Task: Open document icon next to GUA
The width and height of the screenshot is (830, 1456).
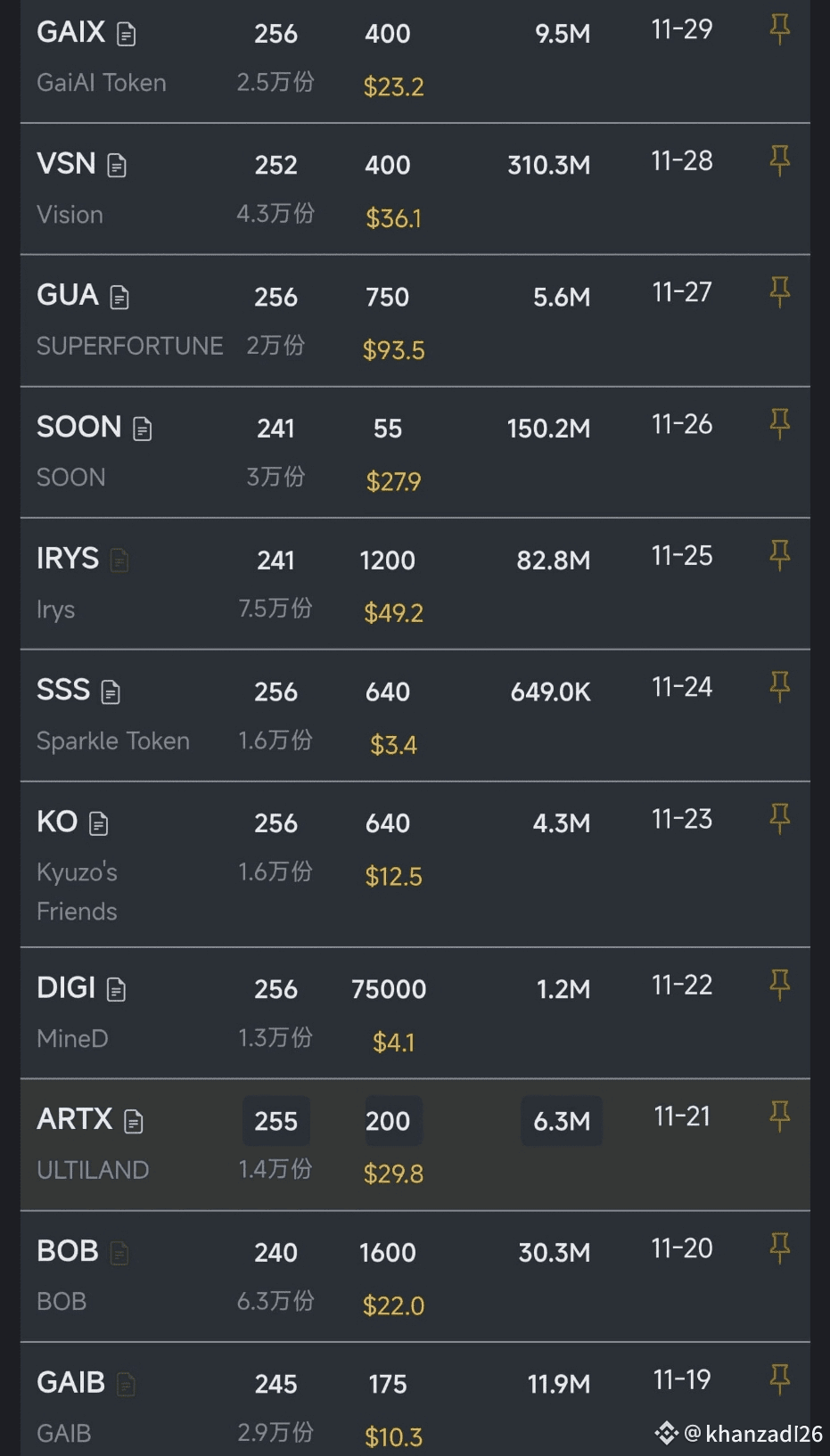Action: (119, 298)
